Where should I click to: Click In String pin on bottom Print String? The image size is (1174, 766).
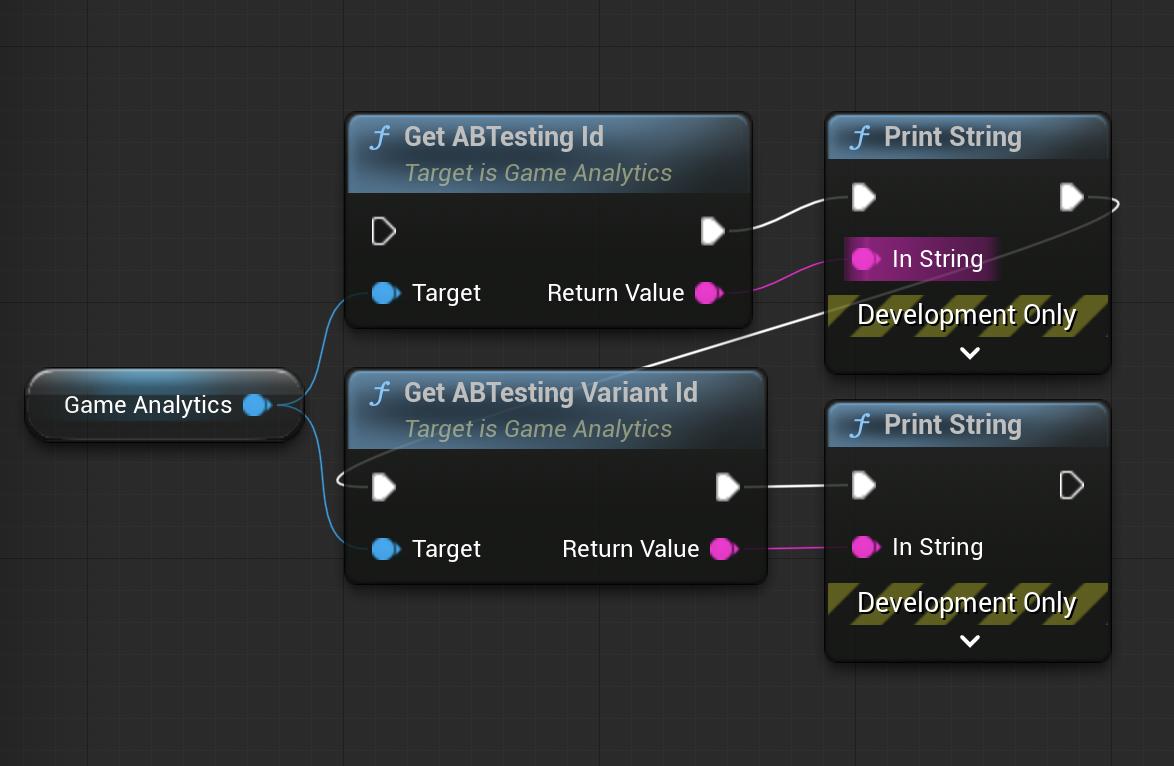864,547
